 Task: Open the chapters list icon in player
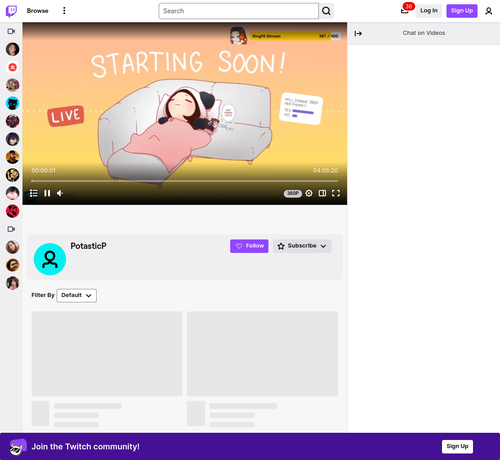[x=34, y=193]
